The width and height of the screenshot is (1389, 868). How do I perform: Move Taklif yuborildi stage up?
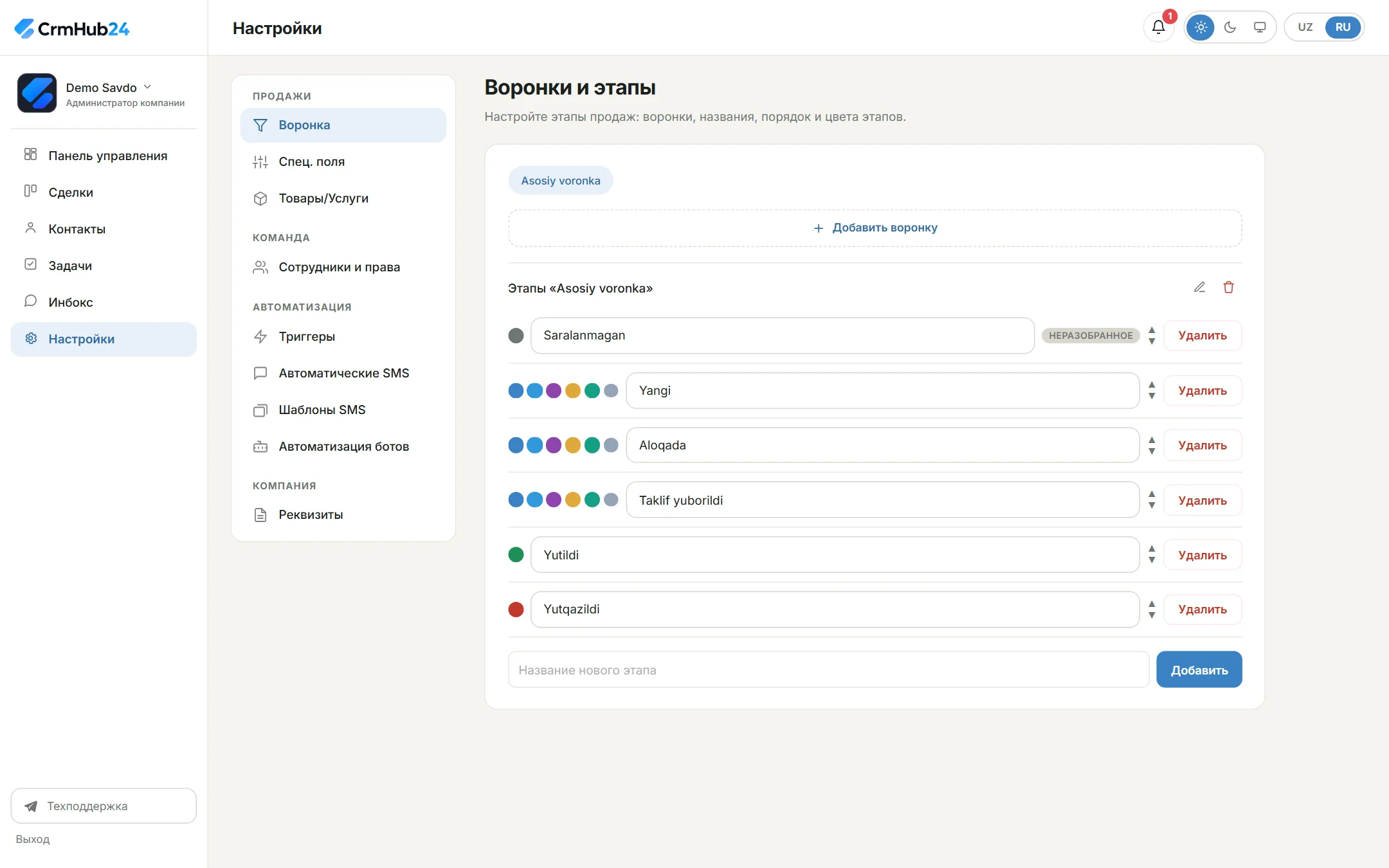[1152, 494]
